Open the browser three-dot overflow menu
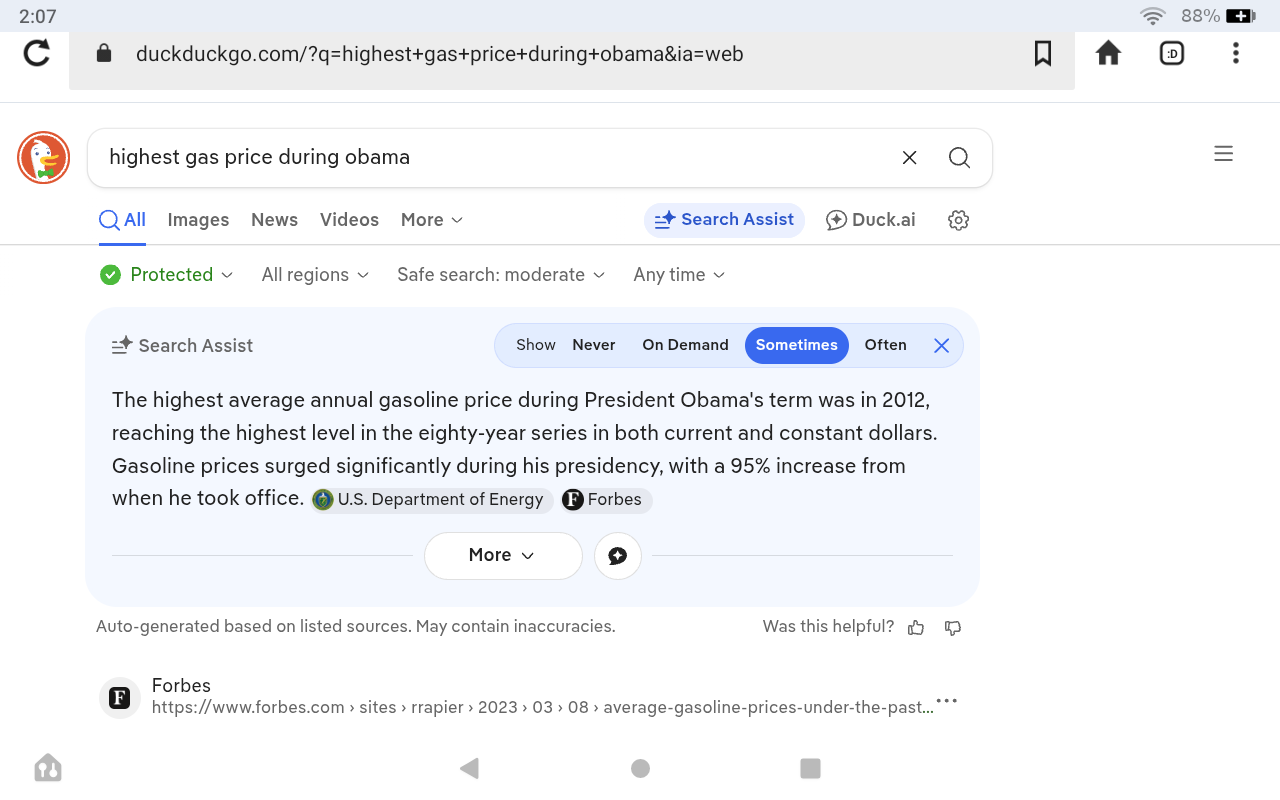The height and width of the screenshot is (800, 1280). (1236, 53)
